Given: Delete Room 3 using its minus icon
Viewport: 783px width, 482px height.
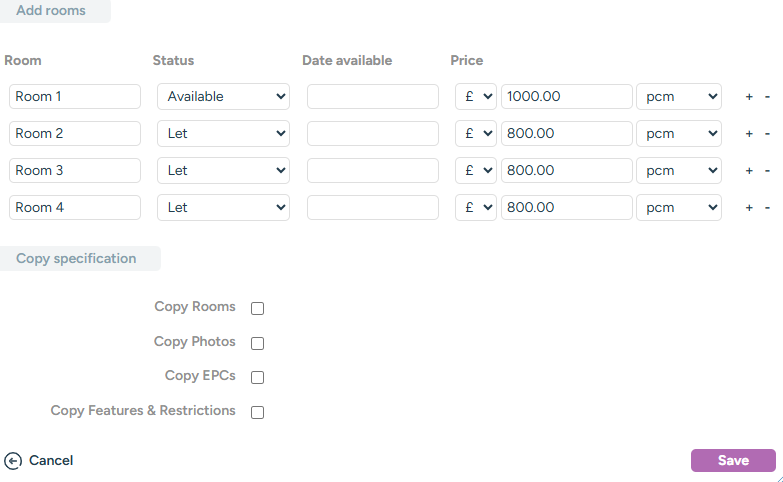Looking at the screenshot, I should 767,171.
